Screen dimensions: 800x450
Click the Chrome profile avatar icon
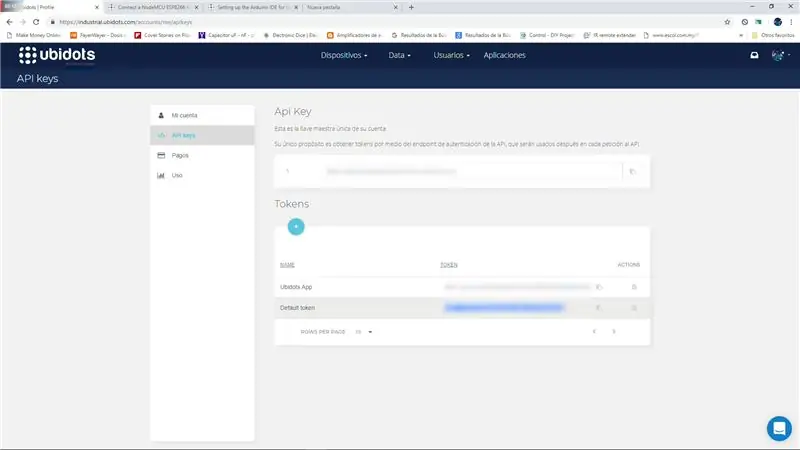point(778,22)
